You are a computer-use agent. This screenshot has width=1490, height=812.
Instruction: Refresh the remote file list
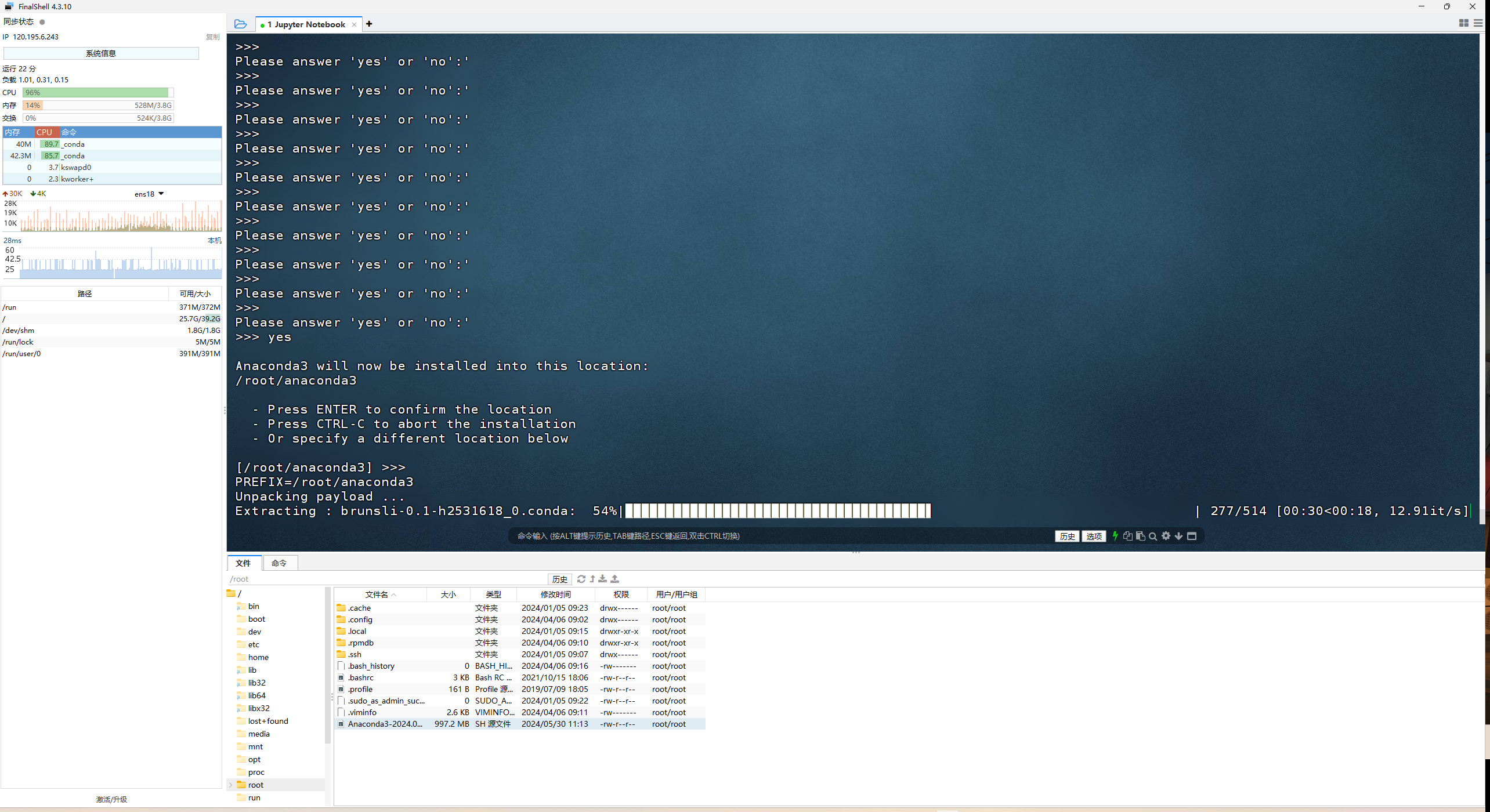(x=581, y=579)
